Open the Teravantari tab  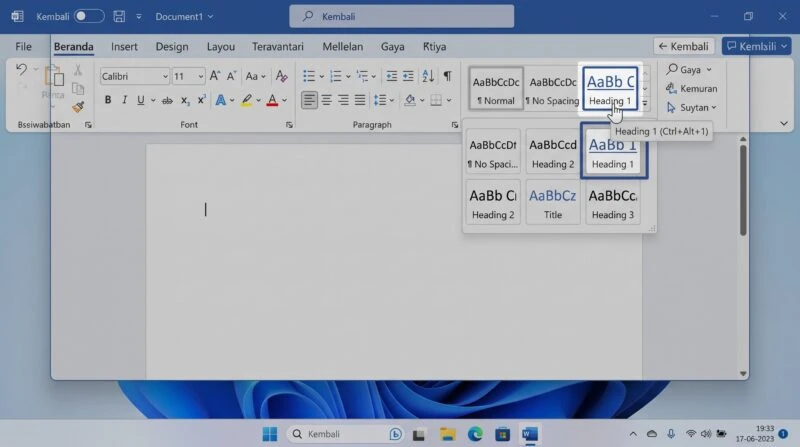(x=278, y=46)
